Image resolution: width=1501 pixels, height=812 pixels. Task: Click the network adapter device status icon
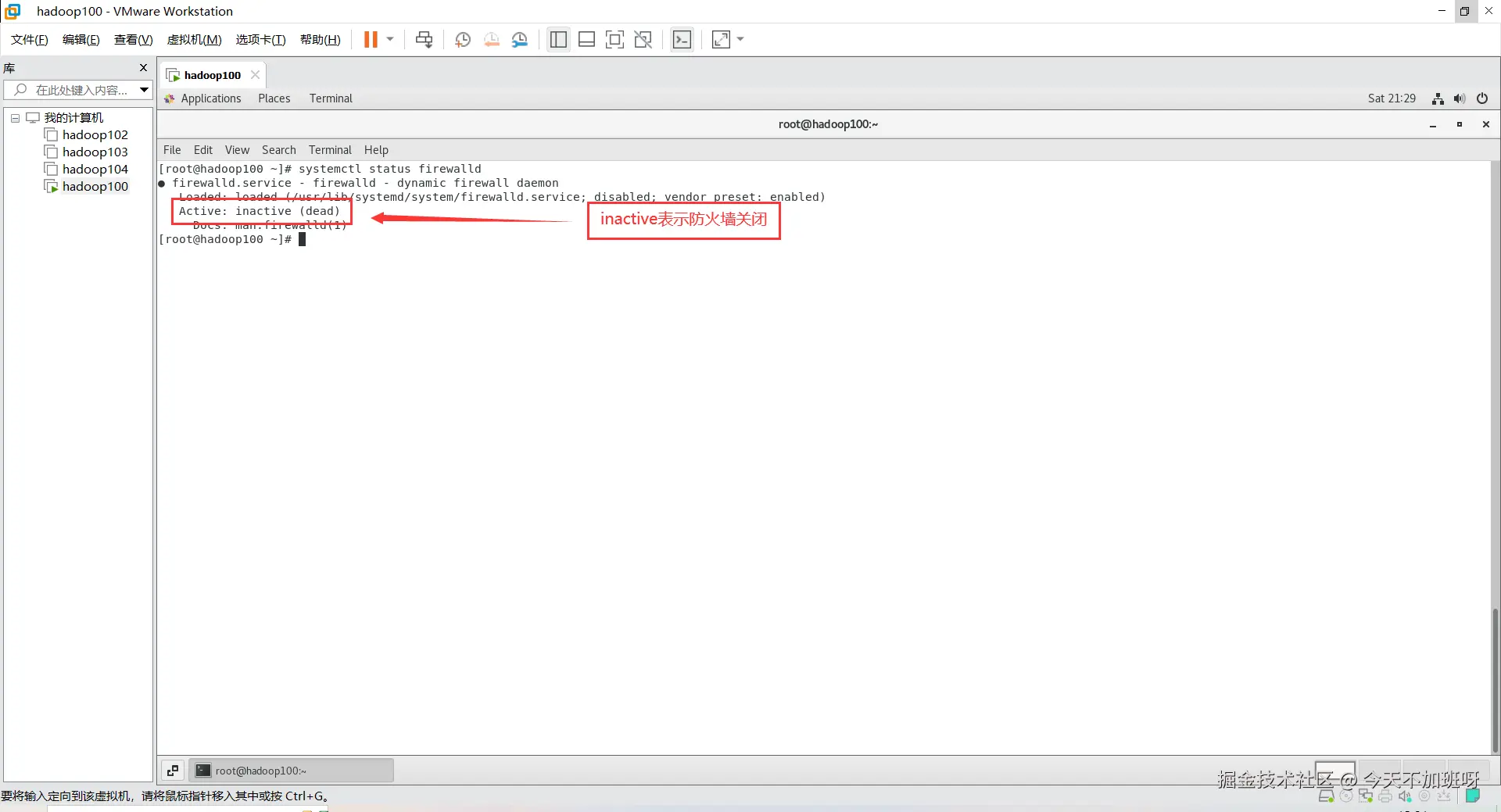[x=1366, y=796]
